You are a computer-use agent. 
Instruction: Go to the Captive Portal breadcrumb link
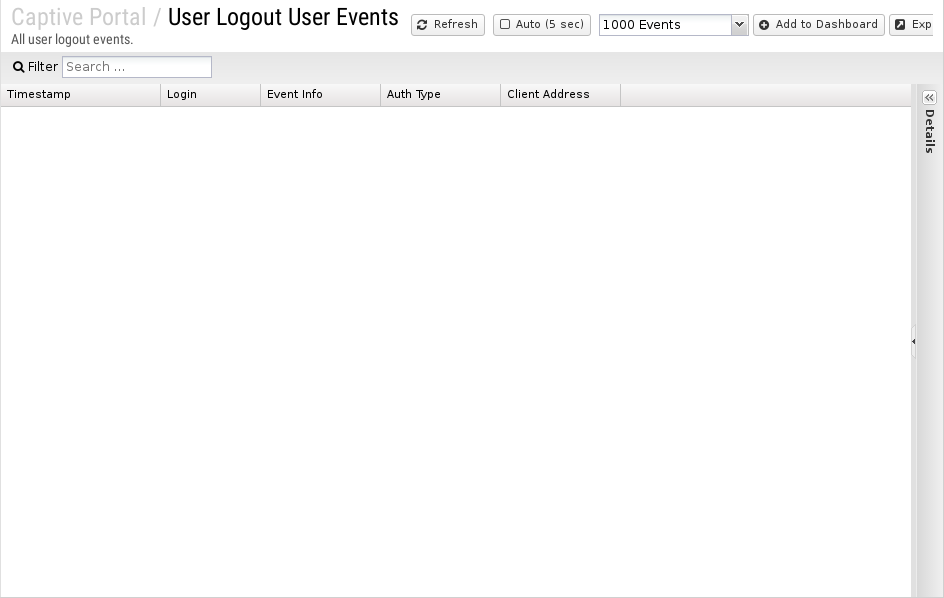(x=79, y=17)
